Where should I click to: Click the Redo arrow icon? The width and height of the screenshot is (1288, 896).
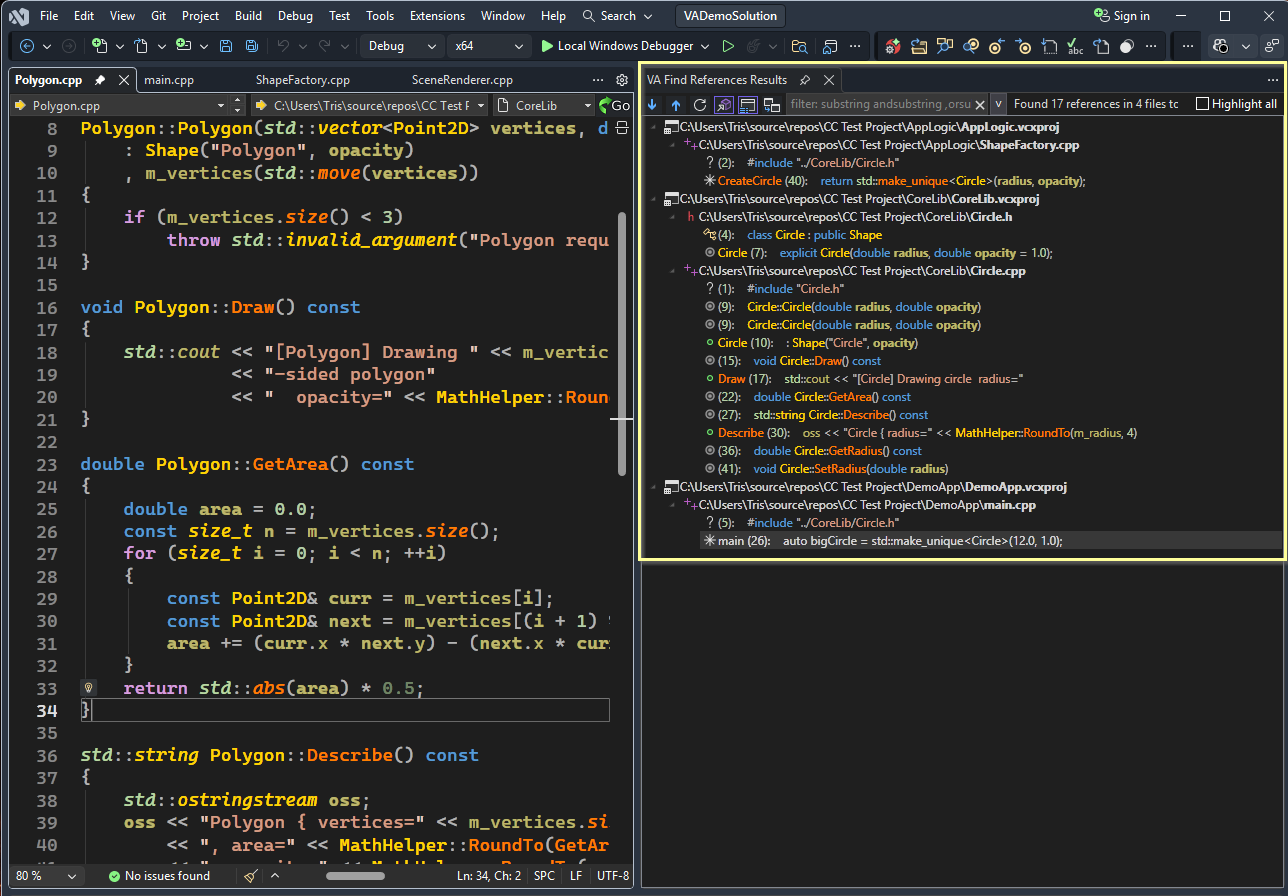(x=325, y=46)
